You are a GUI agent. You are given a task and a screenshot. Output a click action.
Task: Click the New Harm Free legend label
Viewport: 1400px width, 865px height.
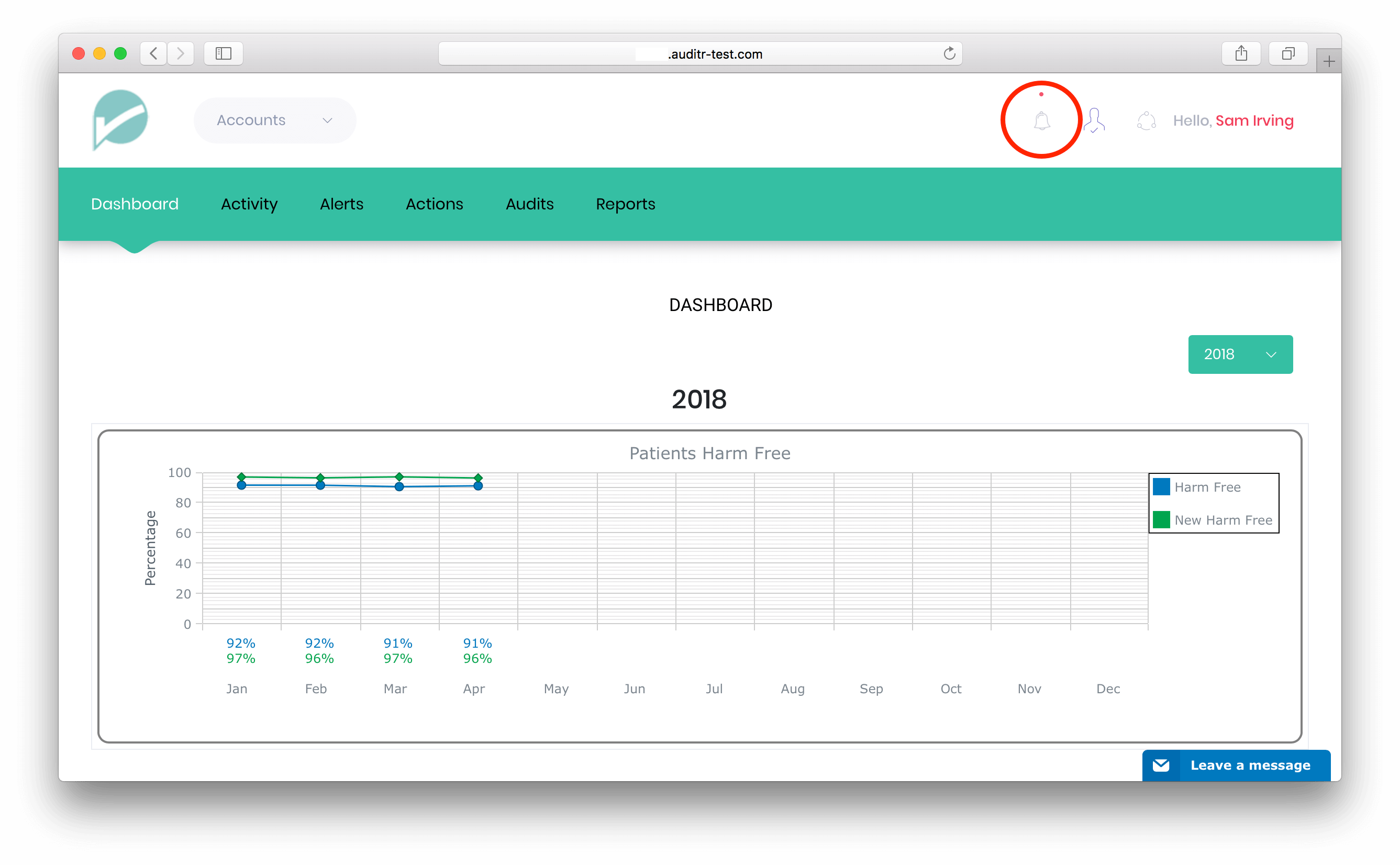pyautogui.click(x=1223, y=520)
